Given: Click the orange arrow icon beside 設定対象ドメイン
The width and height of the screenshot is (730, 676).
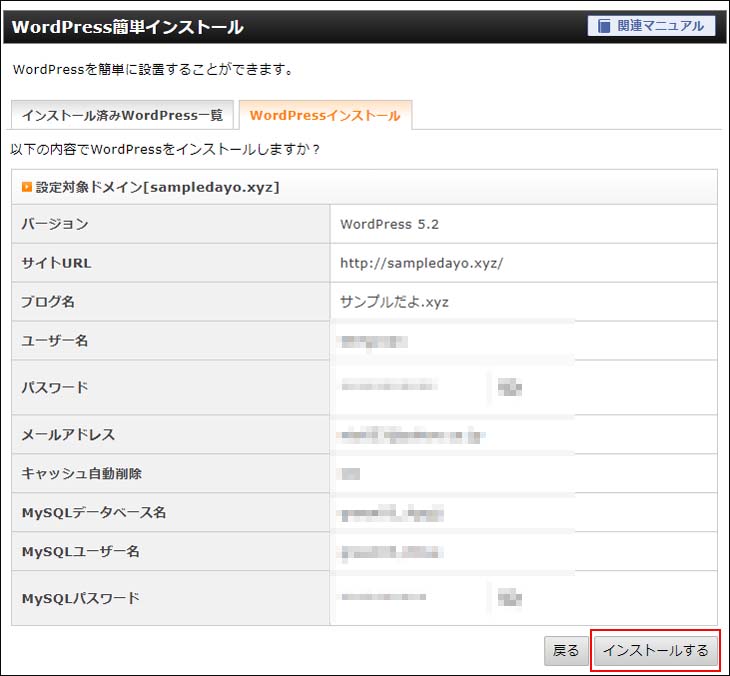Looking at the screenshot, I should (x=27, y=187).
